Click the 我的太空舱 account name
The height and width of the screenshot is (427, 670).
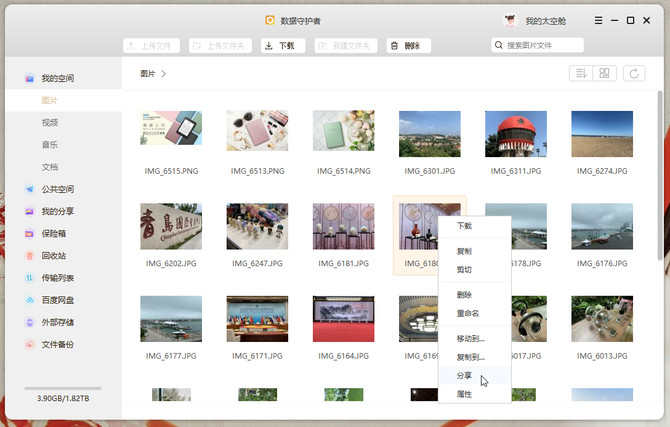[x=546, y=21]
